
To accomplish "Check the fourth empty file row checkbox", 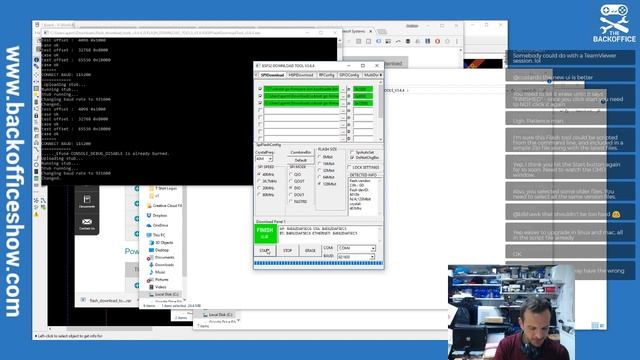I will point(260,110).
